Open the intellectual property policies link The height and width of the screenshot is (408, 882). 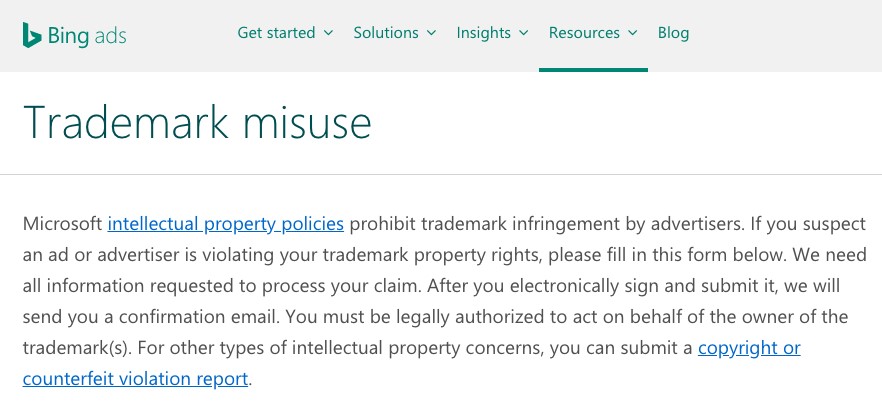[225, 223]
